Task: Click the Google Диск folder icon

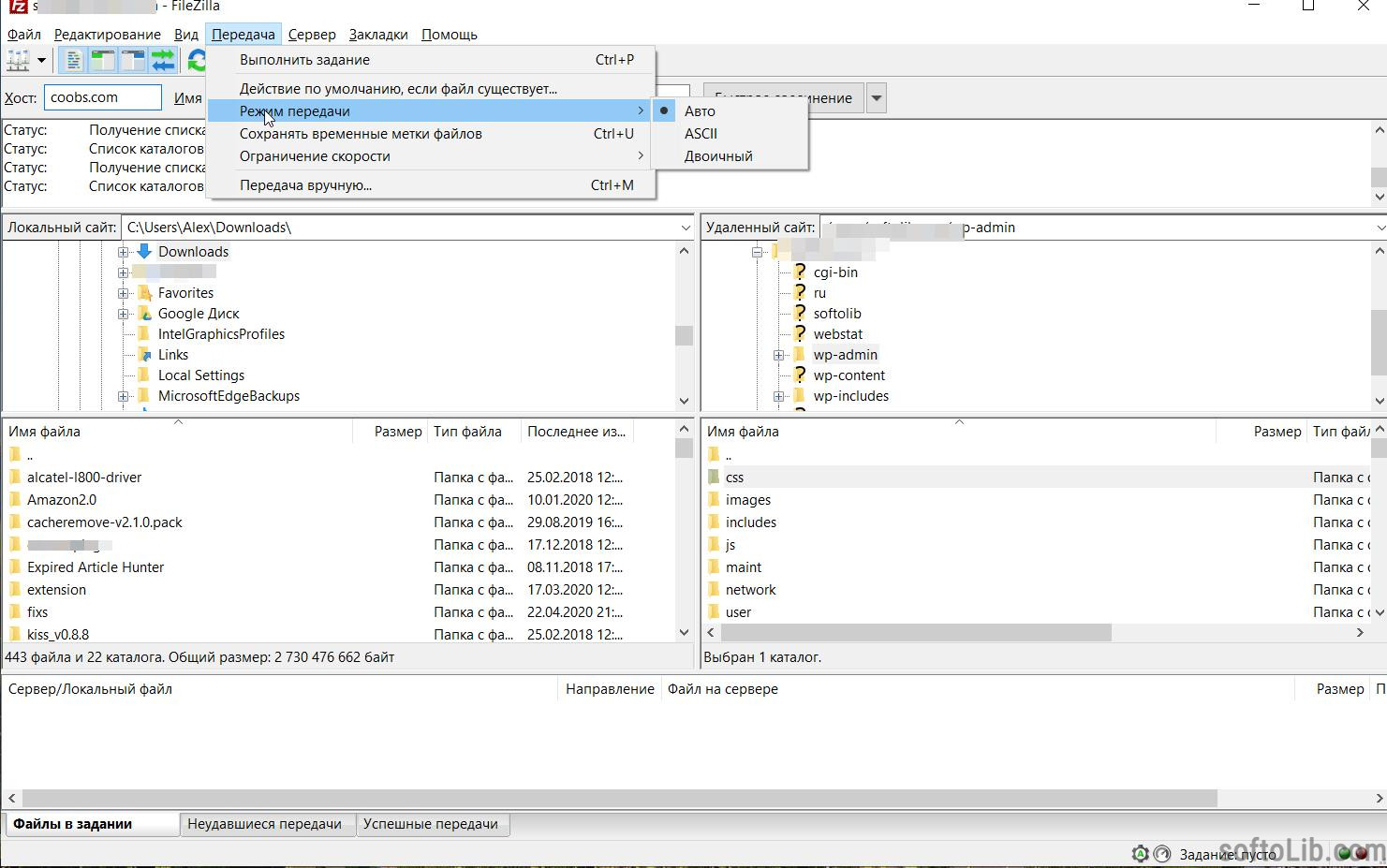Action: [144, 313]
